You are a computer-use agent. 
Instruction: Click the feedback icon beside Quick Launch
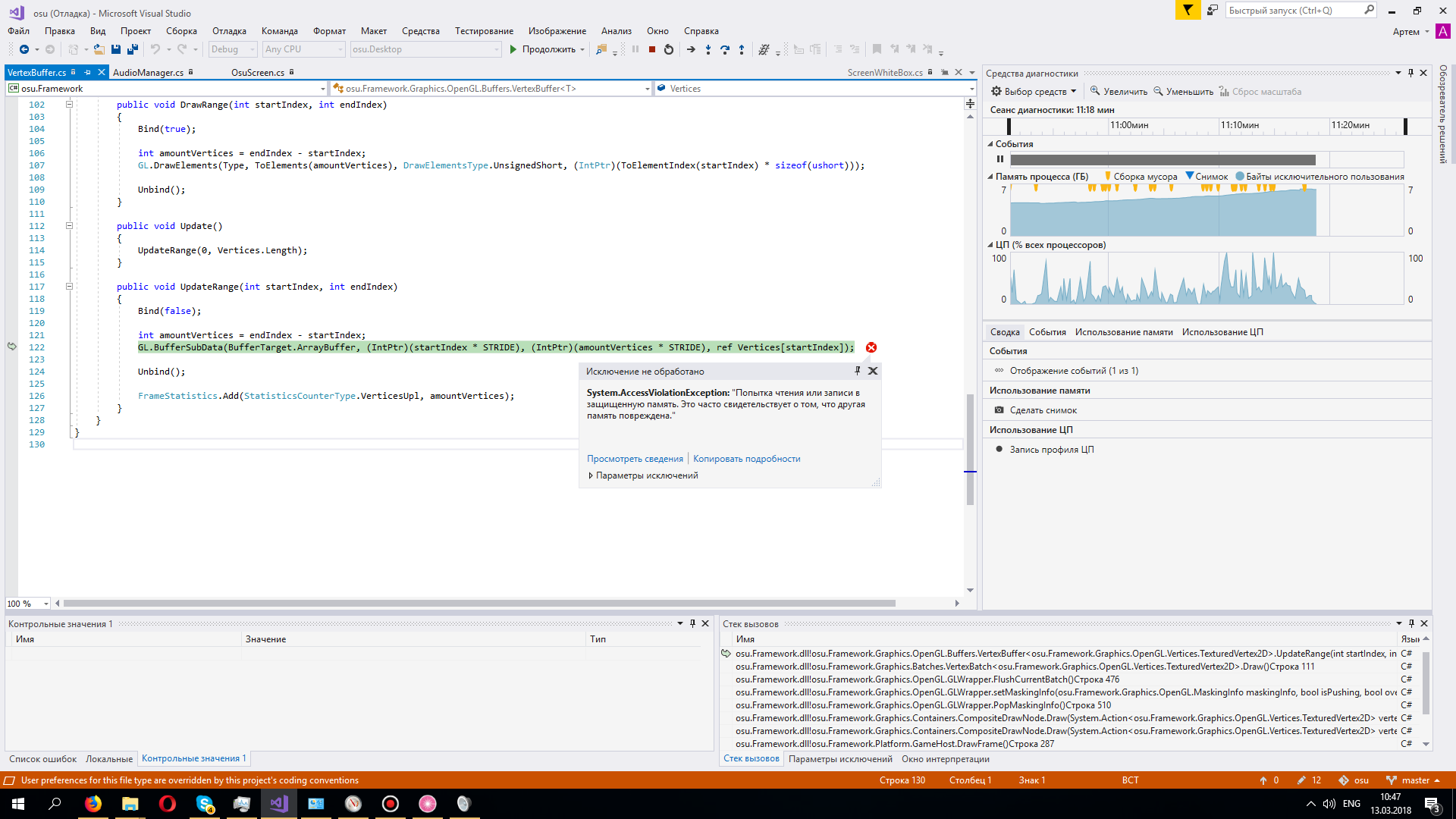[1213, 10]
